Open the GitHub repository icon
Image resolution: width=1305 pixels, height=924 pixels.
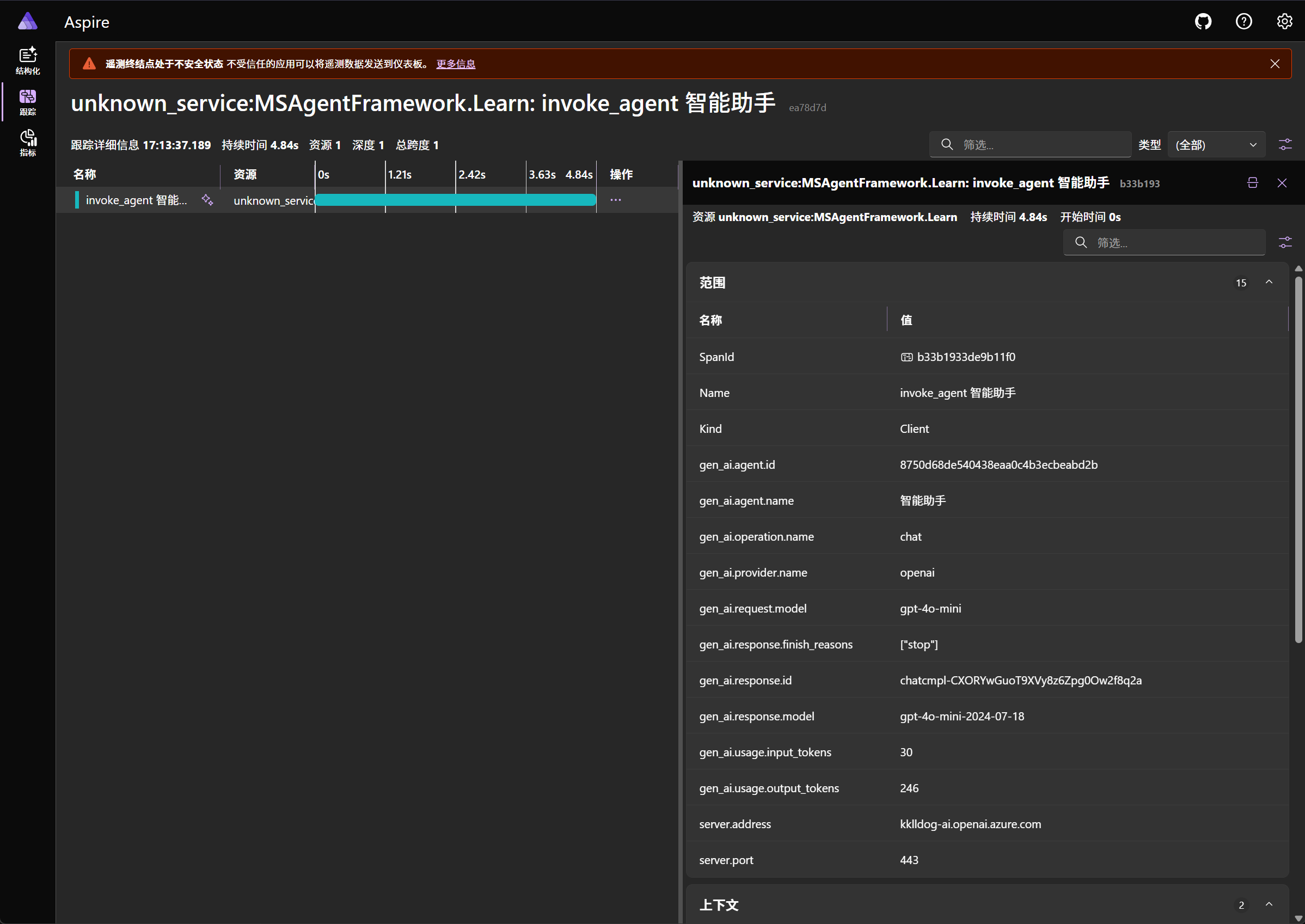click(1203, 22)
